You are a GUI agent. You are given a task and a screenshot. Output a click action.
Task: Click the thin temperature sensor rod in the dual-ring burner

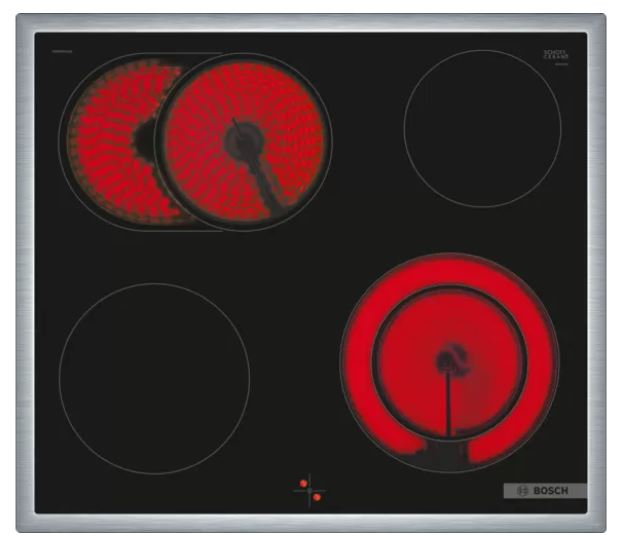coord(448,404)
